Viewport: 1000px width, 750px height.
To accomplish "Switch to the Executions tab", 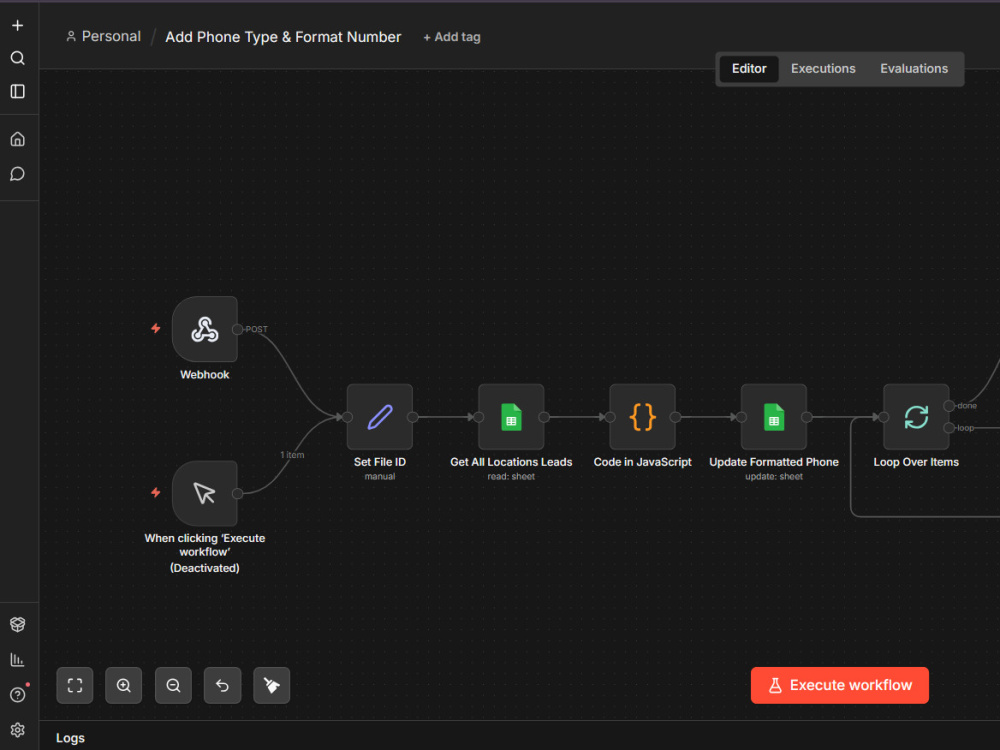I will [823, 69].
